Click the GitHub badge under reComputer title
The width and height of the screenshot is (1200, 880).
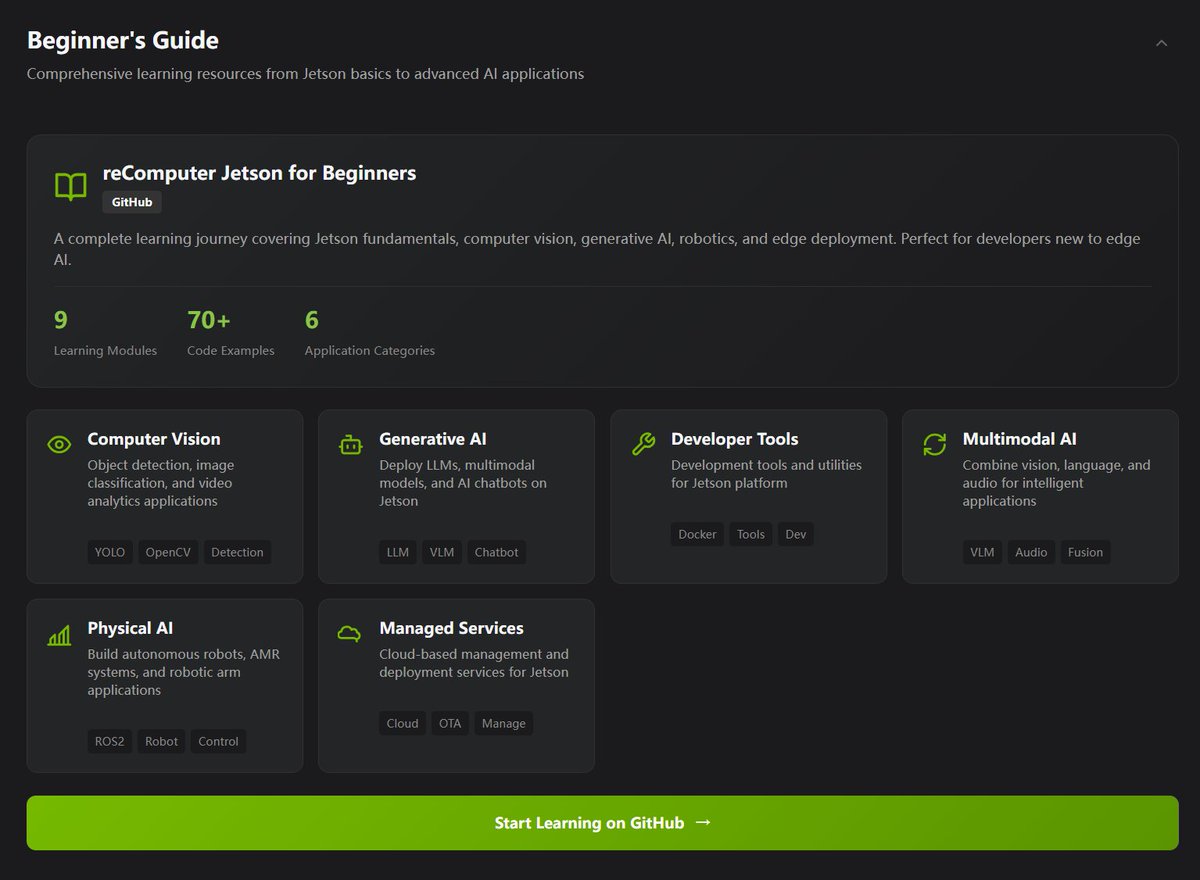pos(132,202)
